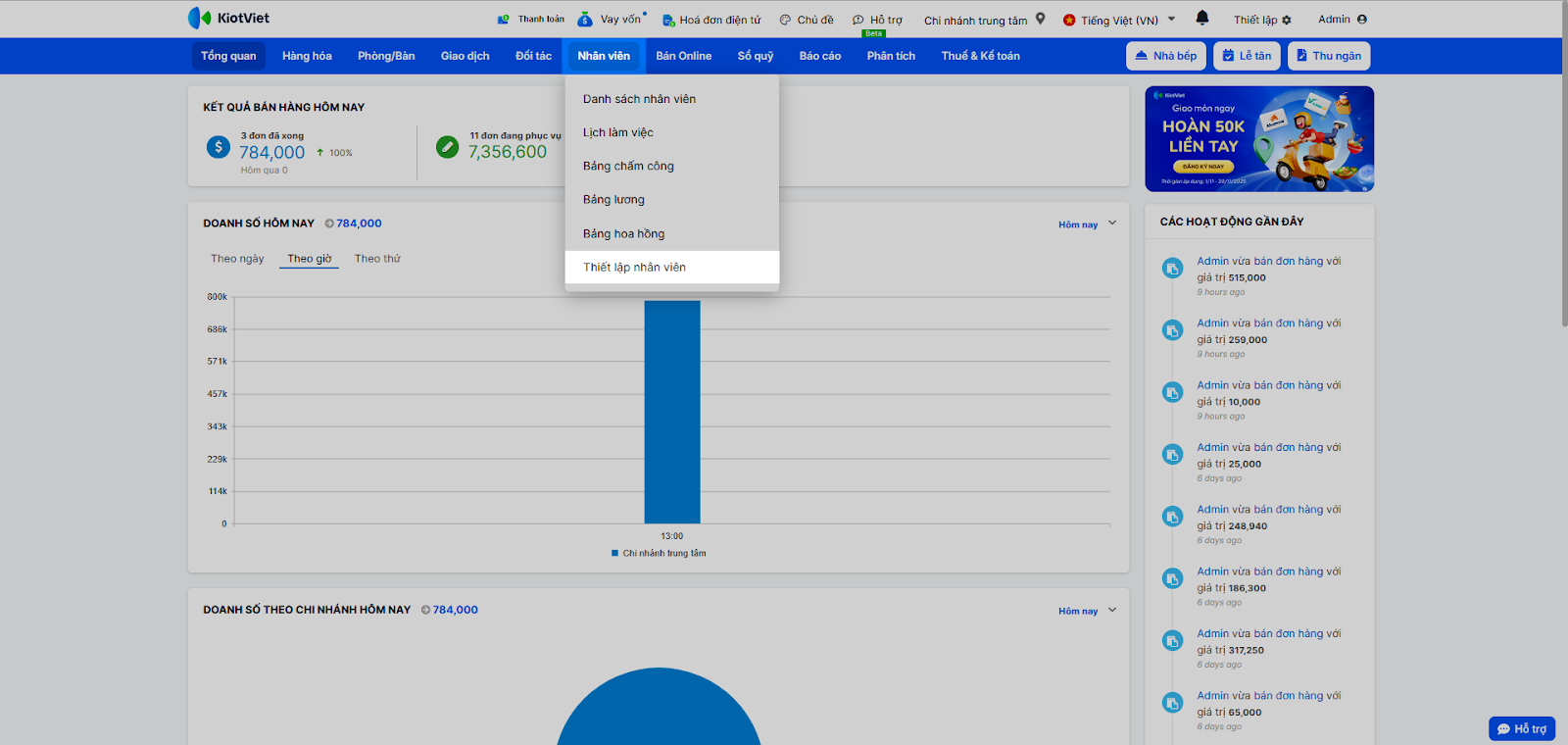Screen dimensions: 1568x745
Task: Click the activity icon for the 186,300 order
Action: click(1172, 578)
